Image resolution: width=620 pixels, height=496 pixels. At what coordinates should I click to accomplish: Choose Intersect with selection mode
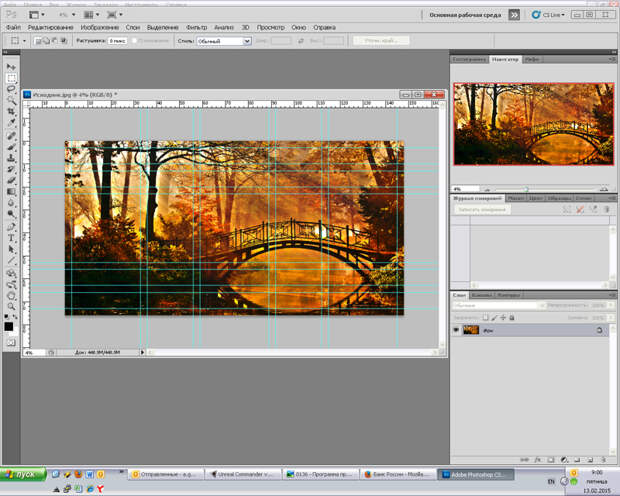point(64,41)
